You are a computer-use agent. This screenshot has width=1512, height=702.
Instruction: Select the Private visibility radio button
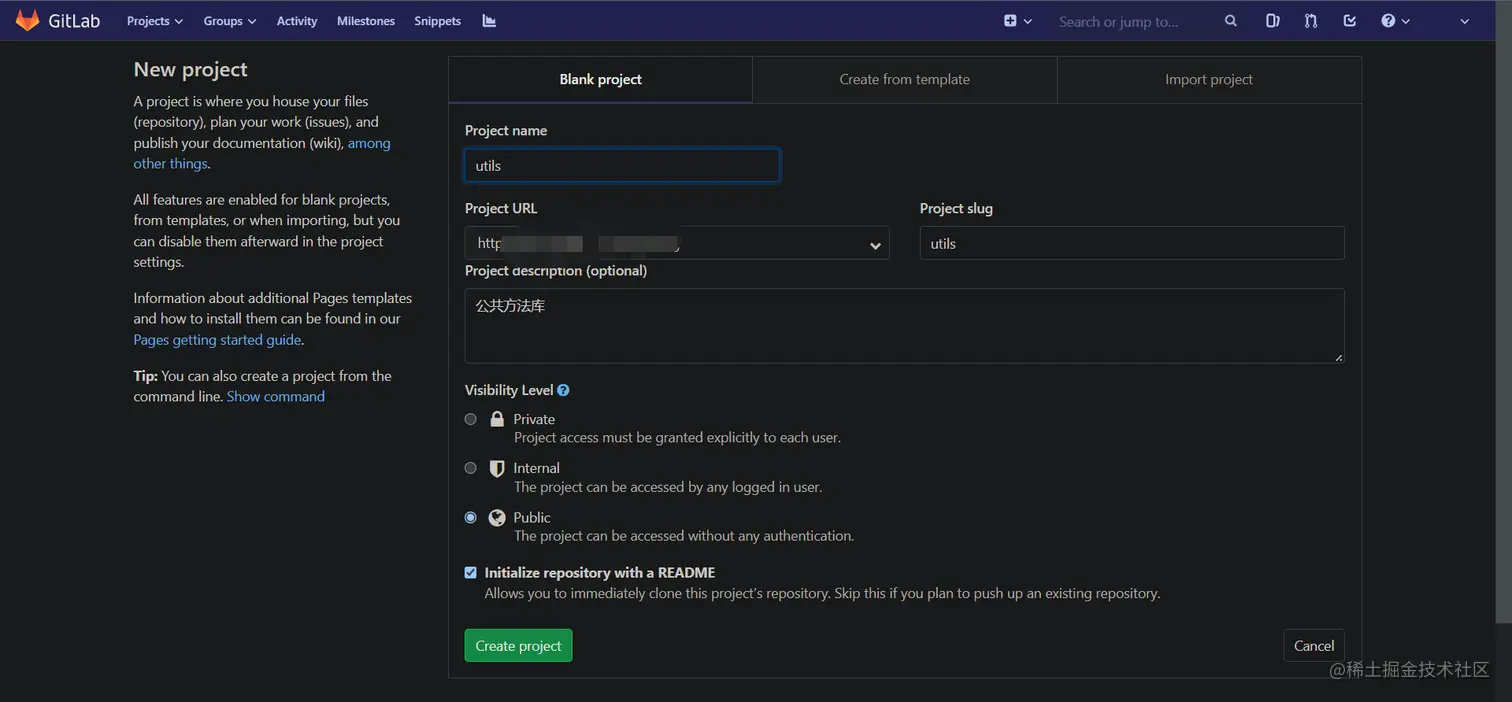point(470,419)
